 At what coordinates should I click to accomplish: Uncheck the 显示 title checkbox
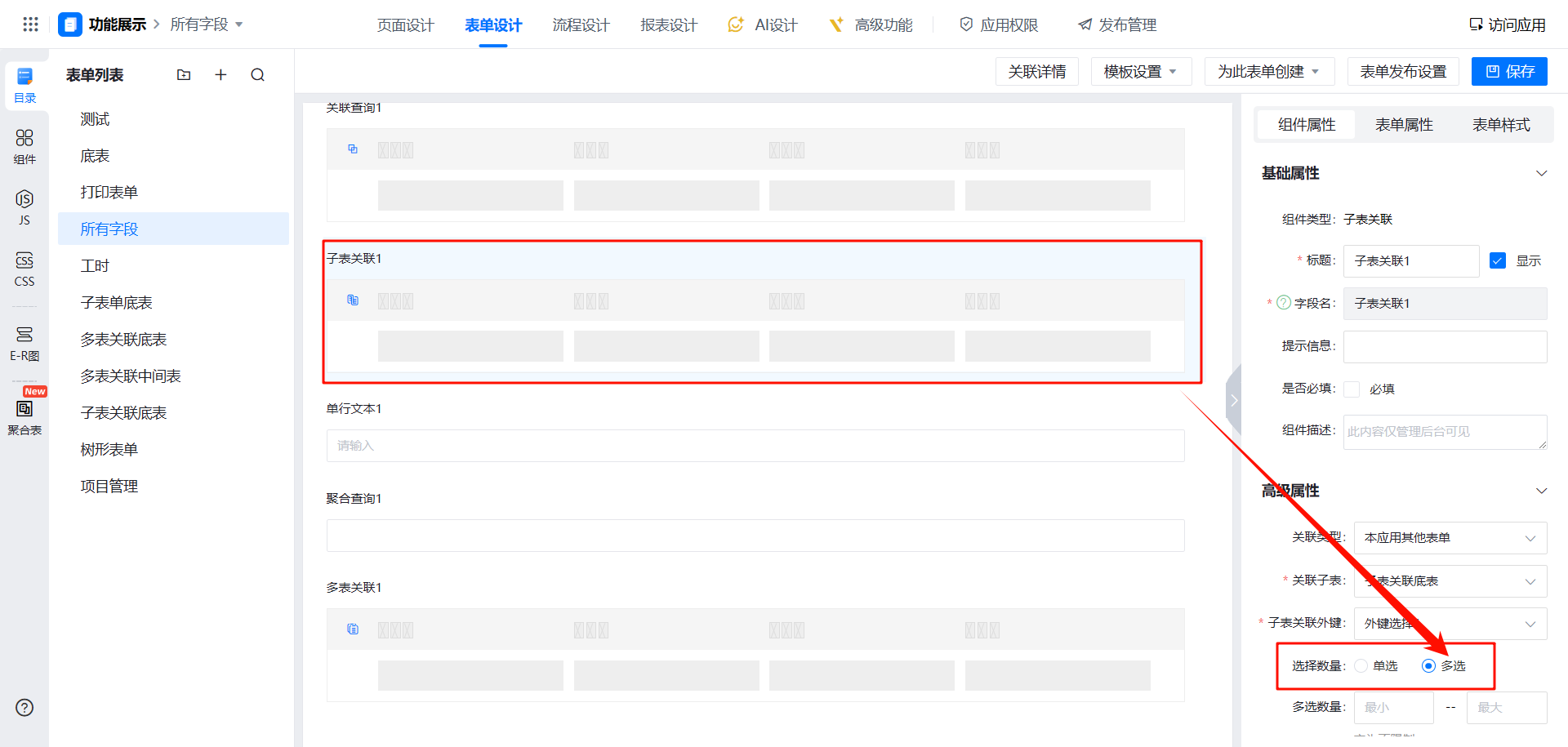(1498, 260)
